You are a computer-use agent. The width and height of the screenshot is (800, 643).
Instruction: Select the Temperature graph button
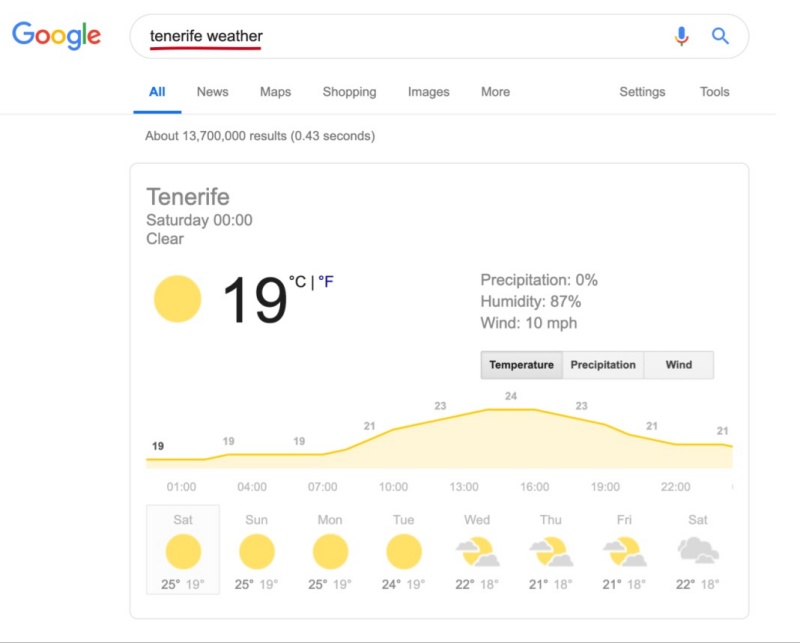click(x=521, y=365)
